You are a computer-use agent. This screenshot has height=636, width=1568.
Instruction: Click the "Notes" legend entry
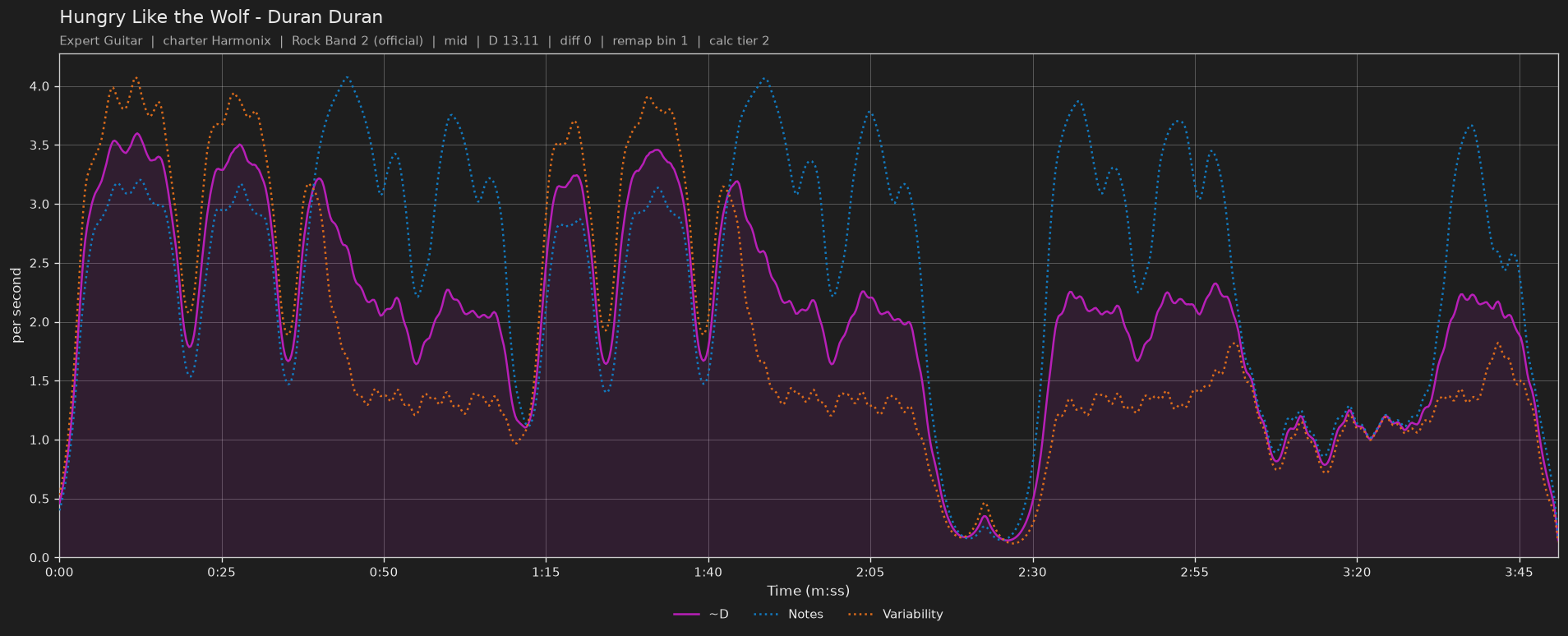(x=789, y=615)
